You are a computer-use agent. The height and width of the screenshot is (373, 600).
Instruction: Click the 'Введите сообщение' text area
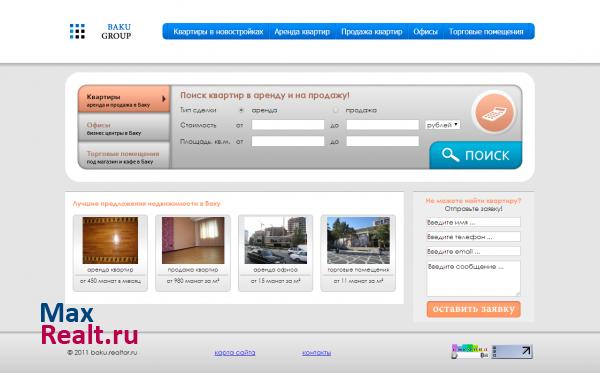(473, 279)
